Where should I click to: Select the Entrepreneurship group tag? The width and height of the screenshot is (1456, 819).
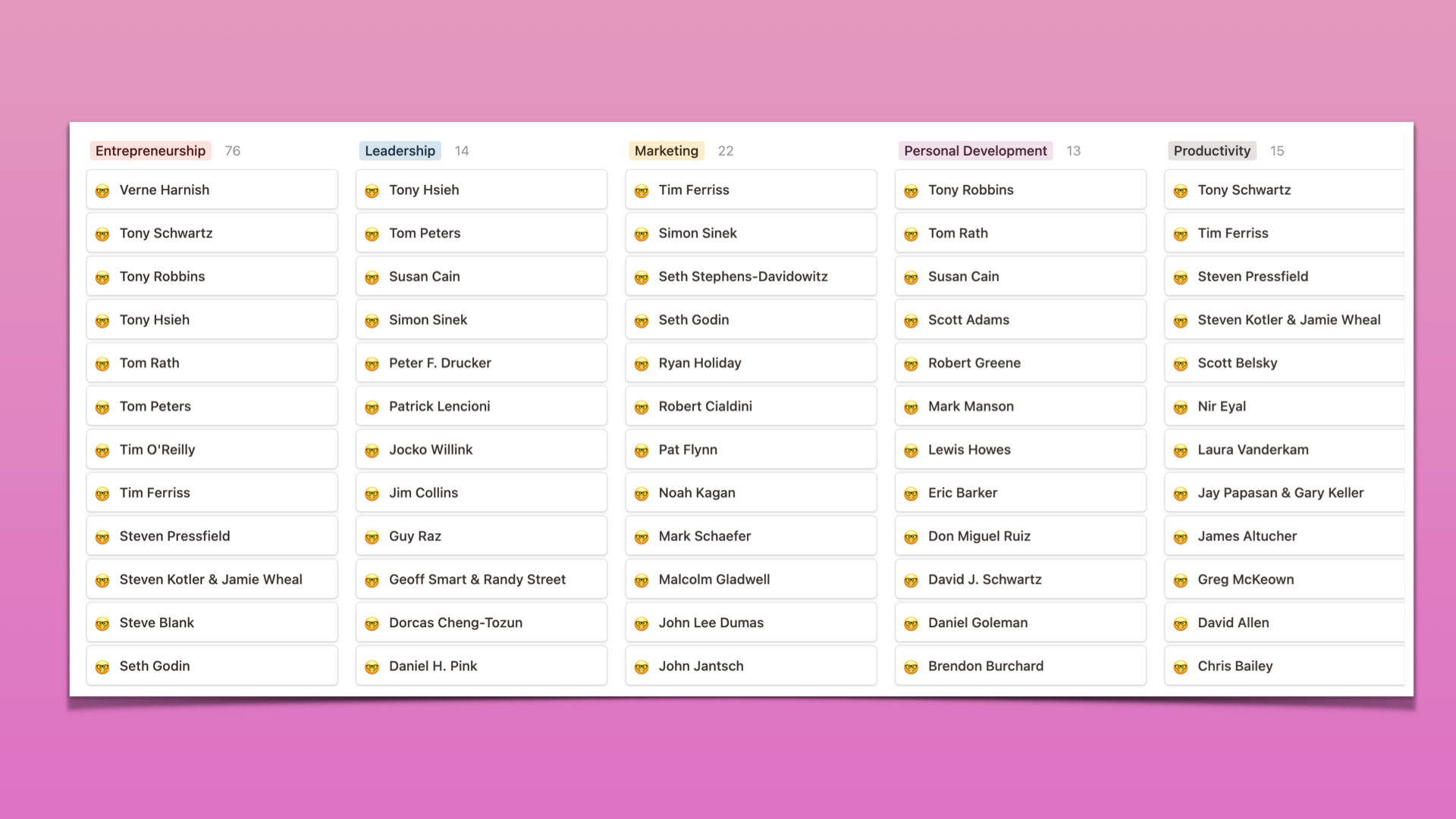click(x=150, y=151)
